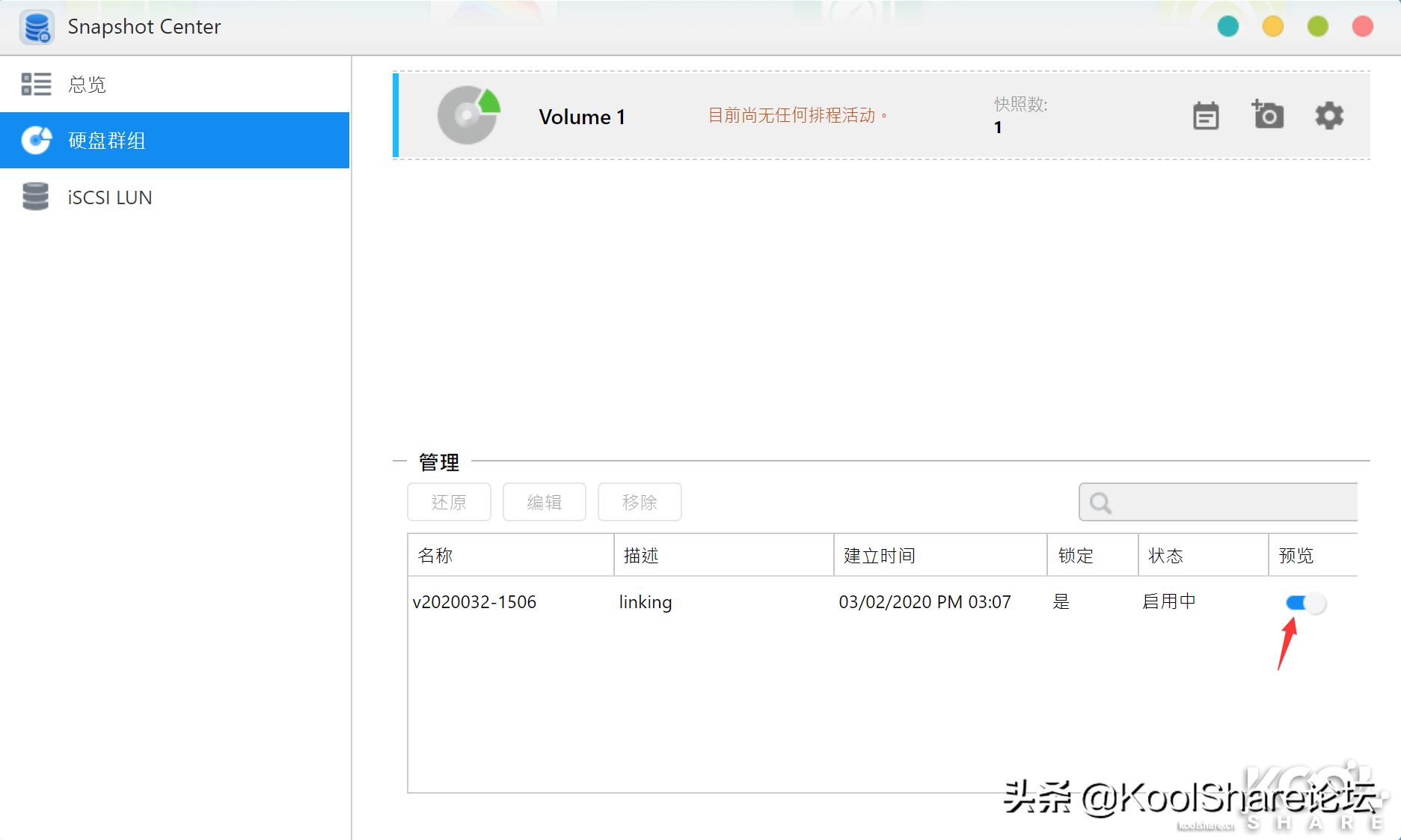Click the Volume 1 disk status icon
Screen dimensions: 1401x840
[467, 116]
